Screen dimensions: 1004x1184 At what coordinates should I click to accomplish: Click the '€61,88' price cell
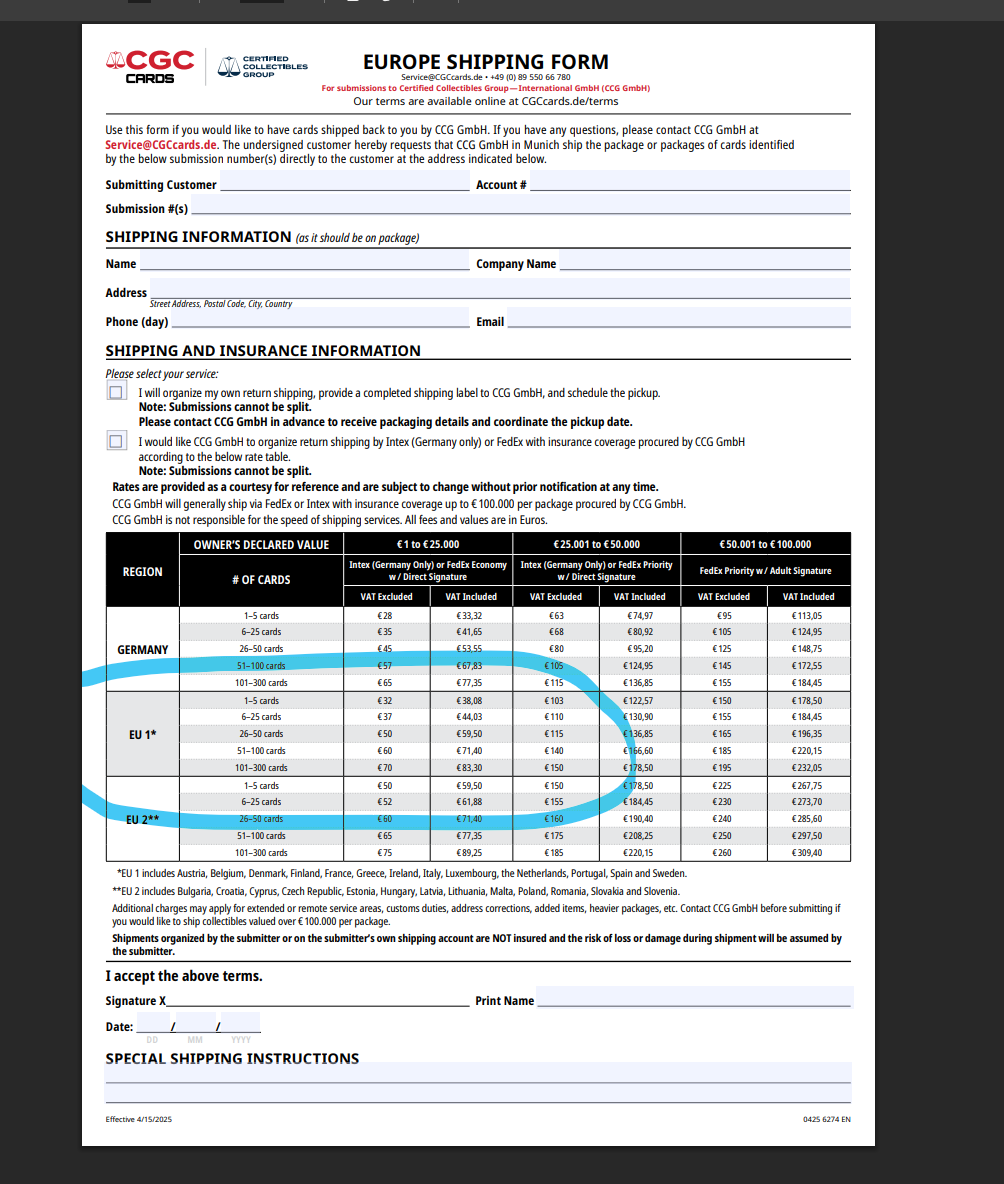[x=469, y=802]
